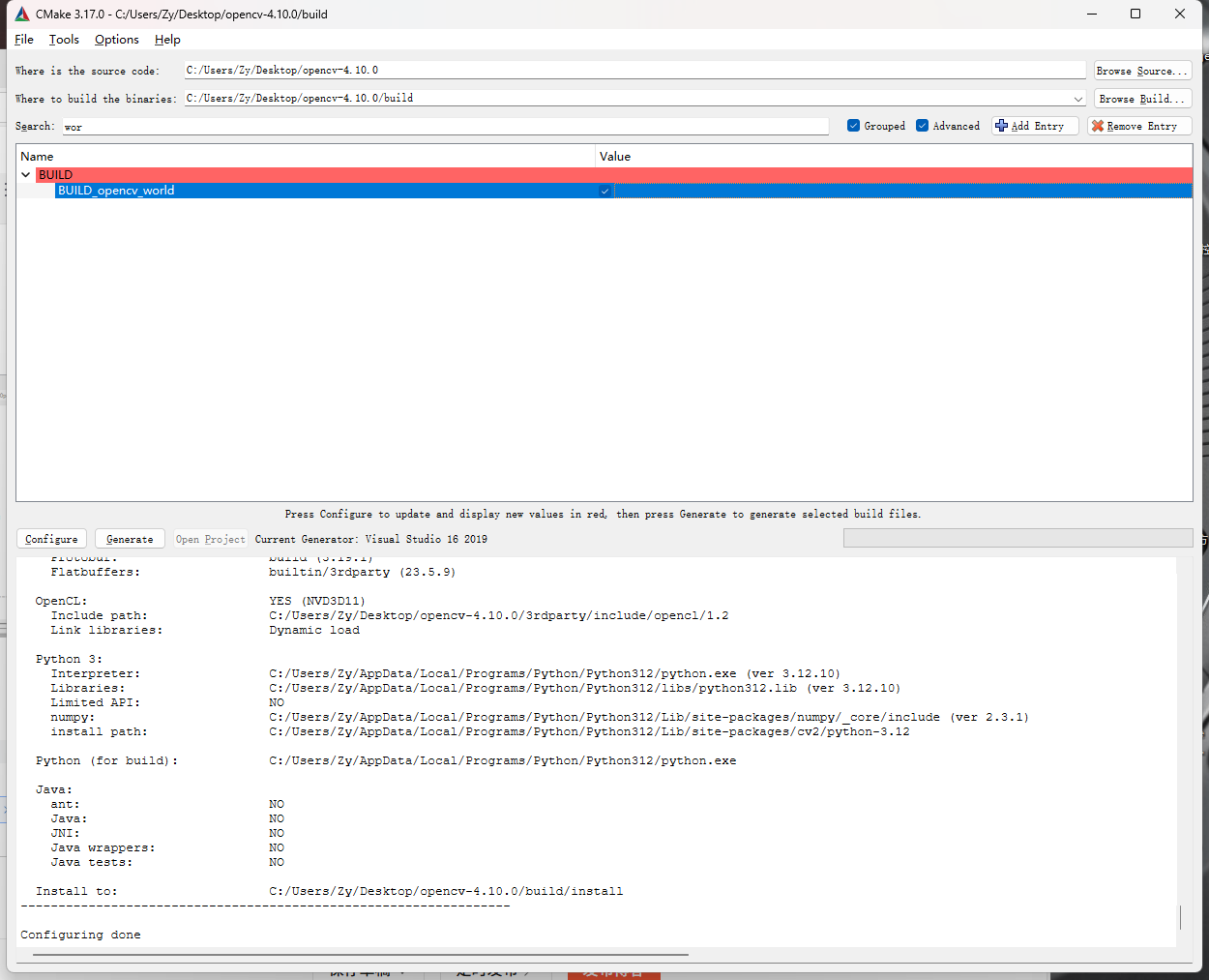Click the Open Project button

click(x=210, y=539)
